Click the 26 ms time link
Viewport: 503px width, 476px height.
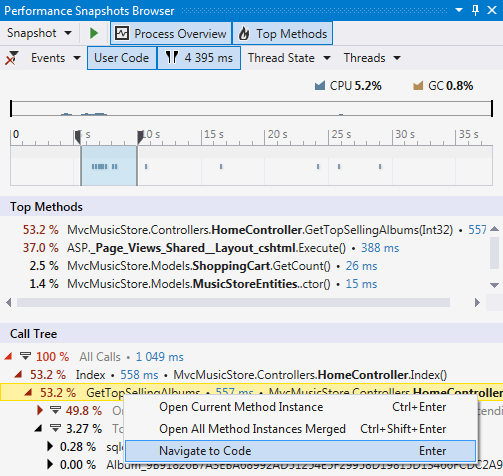coord(361,266)
